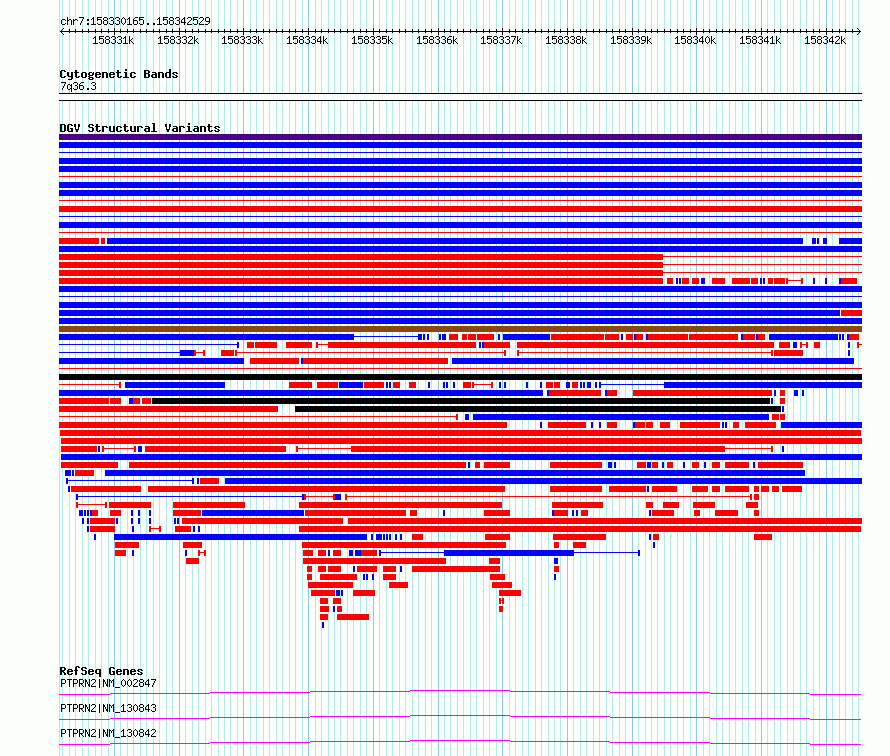The width and height of the screenshot is (890, 756).
Task: Select the magenta transcript line under PTPRN2|NM_130843
Action: pyautogui.click(x=460, y=717)
